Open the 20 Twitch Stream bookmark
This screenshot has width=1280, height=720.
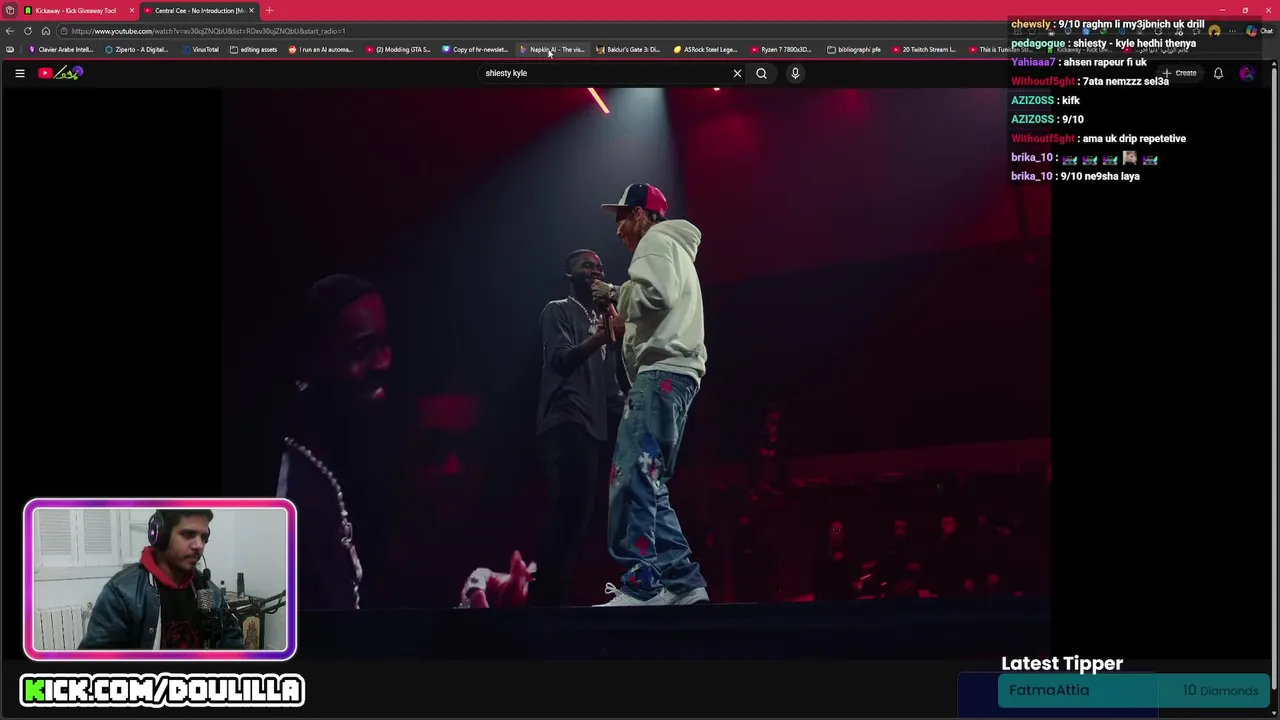pos(924,49)
